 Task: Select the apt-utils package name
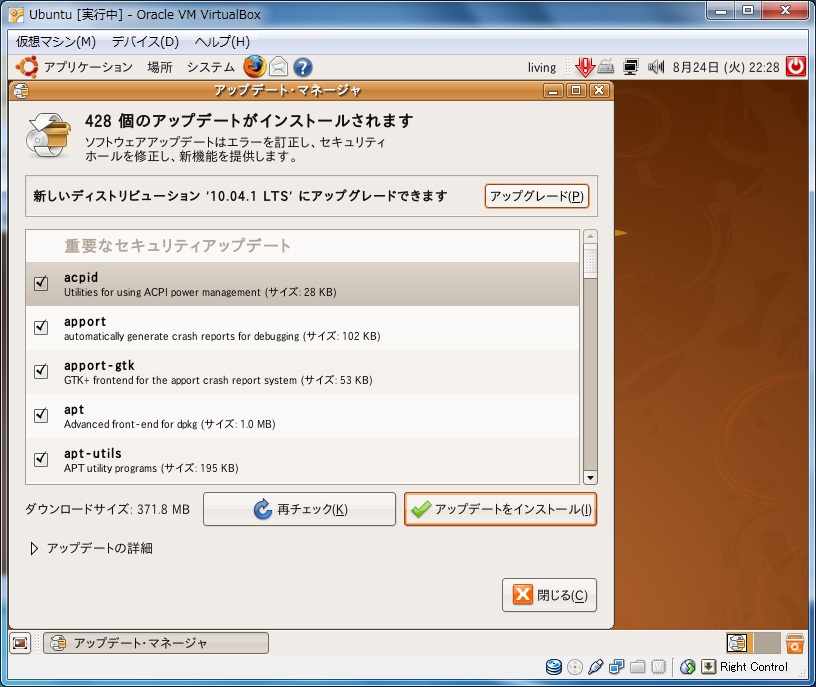(93, 453)
